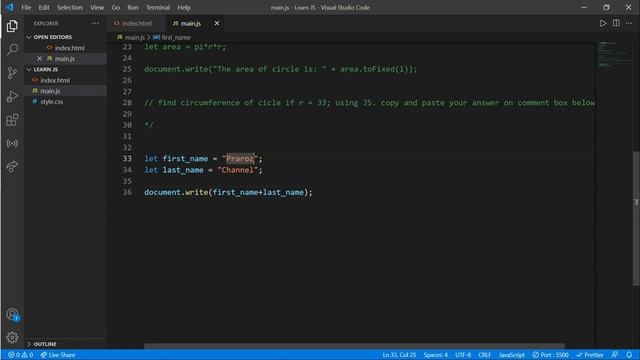Click the Run Code play icon
640x360 pixels.
[x=603, y=23]
